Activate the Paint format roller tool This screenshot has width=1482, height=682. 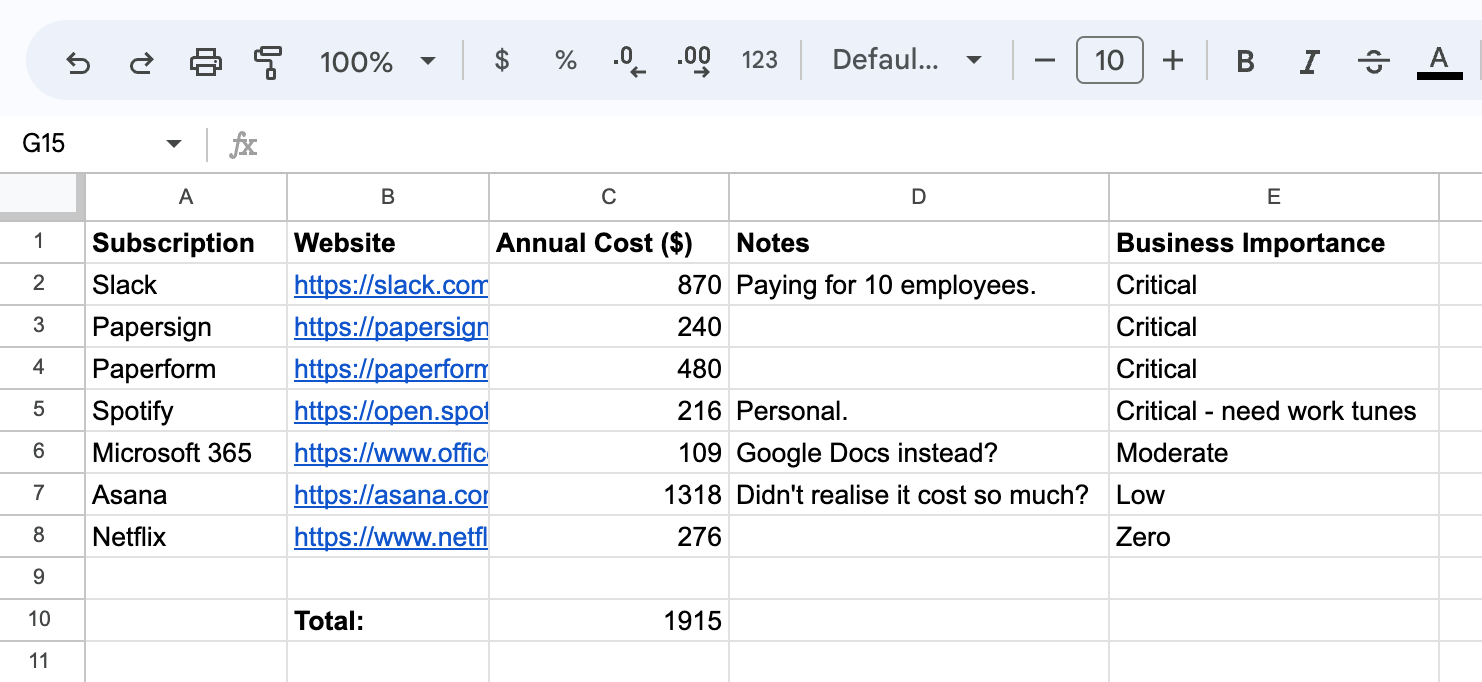click(267, 62)
